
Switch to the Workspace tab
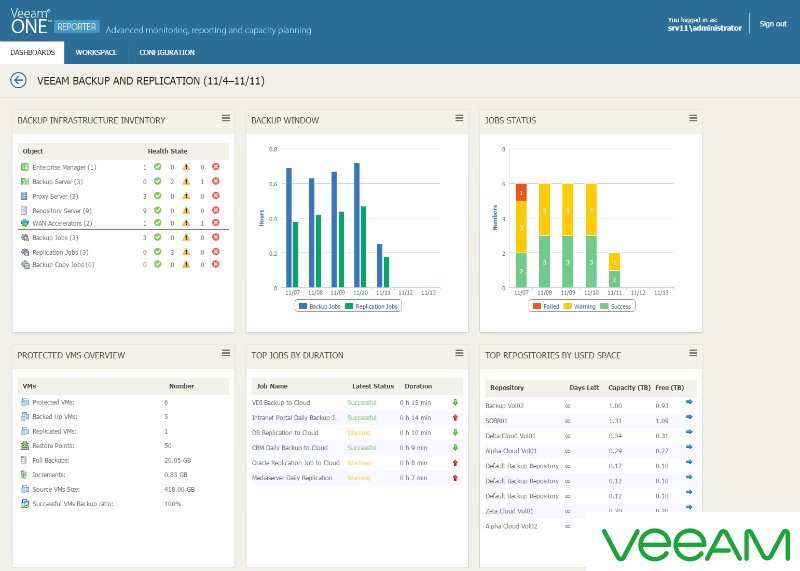(x=96, y=52)
